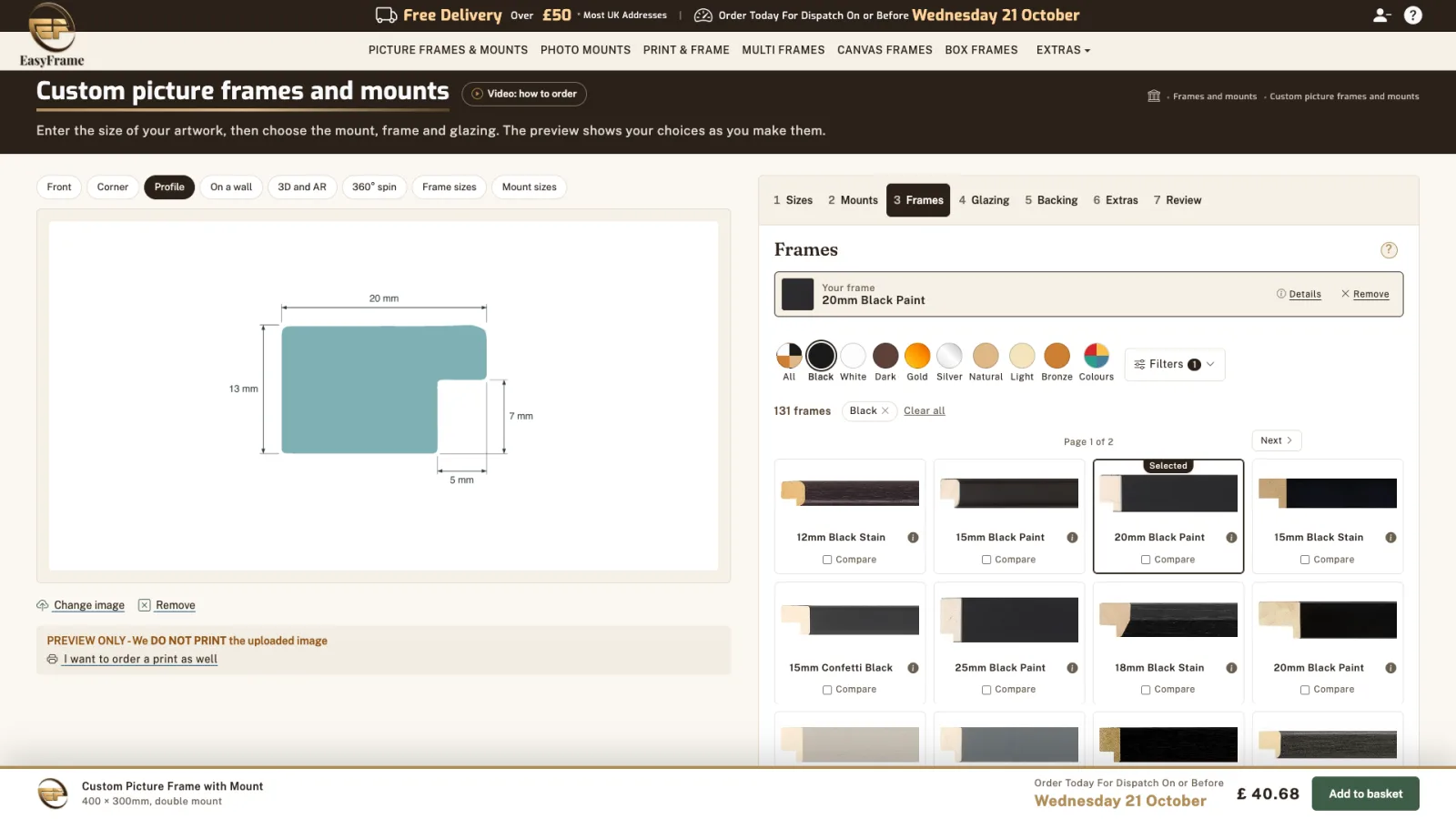Show info for 25mm Black Paint frame
1456x819 pixels.
pyautogui.click(x=1072, y=668)
